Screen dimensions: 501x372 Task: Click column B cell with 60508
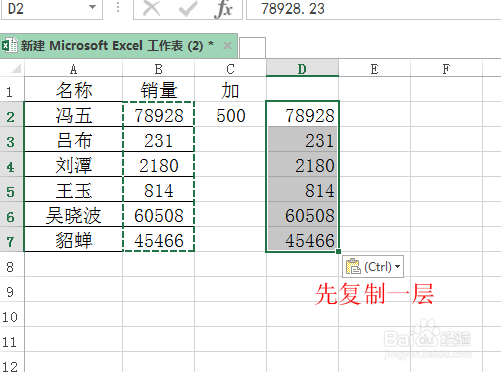tap(159, 214)
